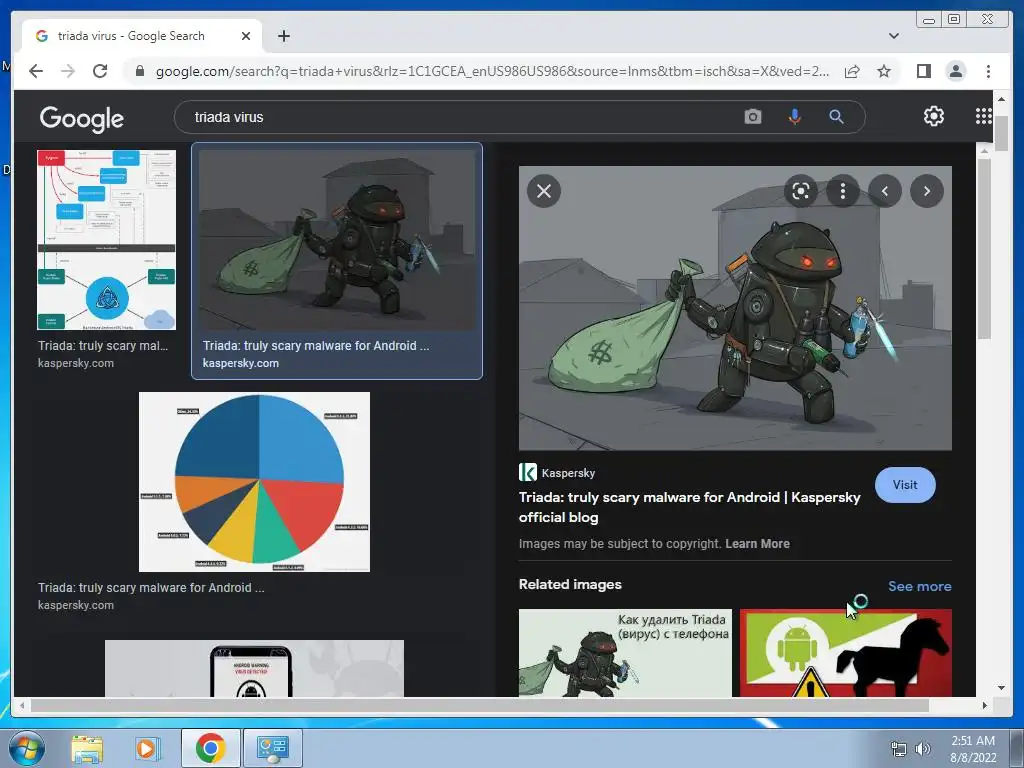Reload the page
The width and height of the screenshot is (1024, 768).
(x=99, y=71)
